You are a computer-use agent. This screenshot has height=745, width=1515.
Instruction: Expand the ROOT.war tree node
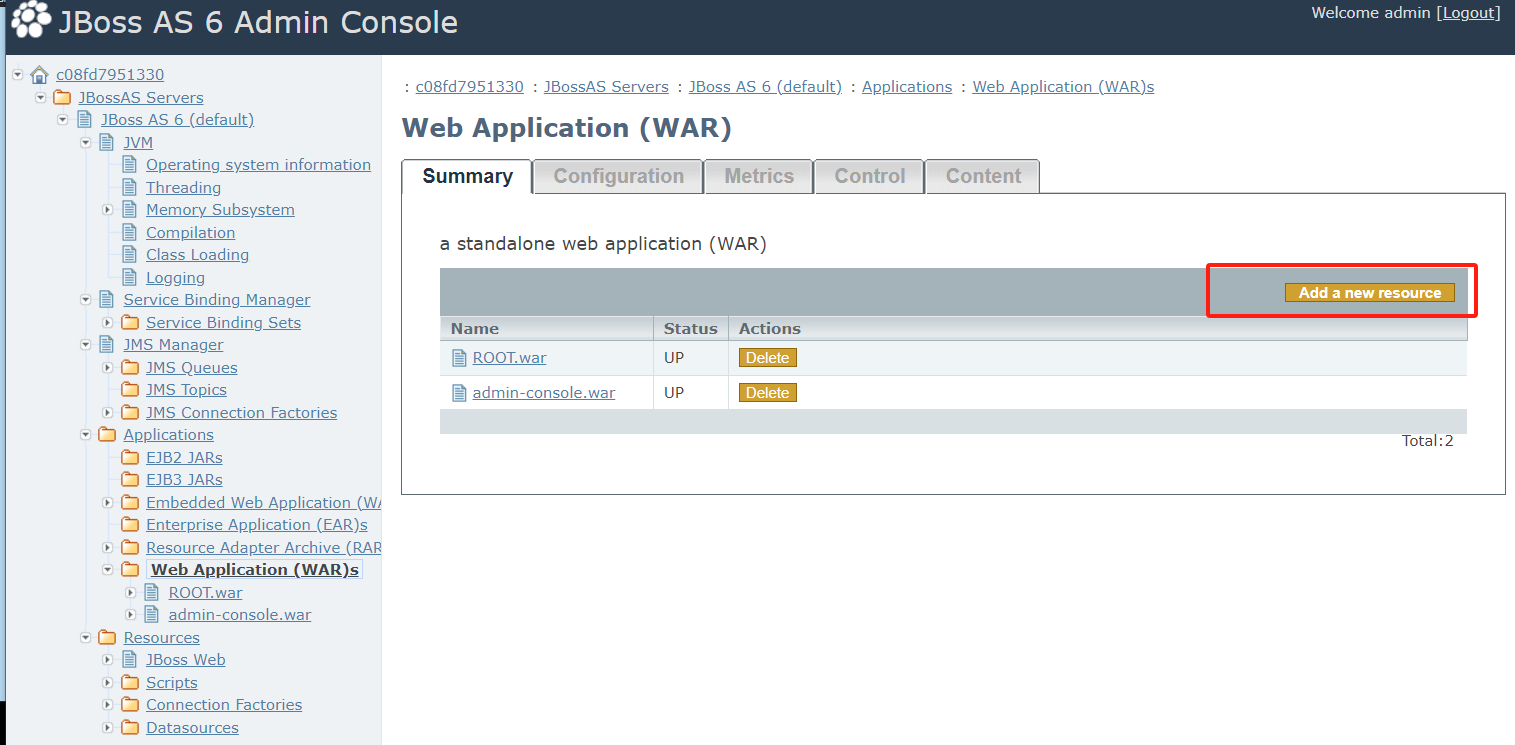point(130,592)
